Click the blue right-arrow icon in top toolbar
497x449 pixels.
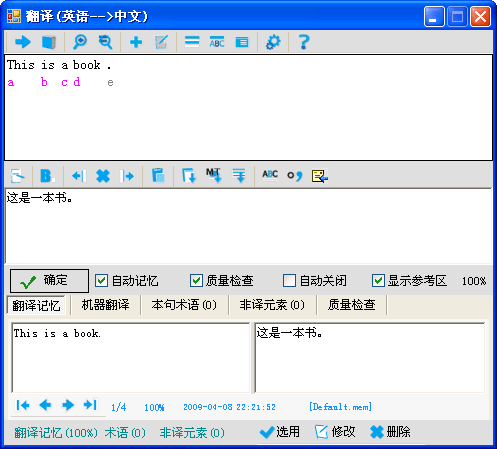23,42
